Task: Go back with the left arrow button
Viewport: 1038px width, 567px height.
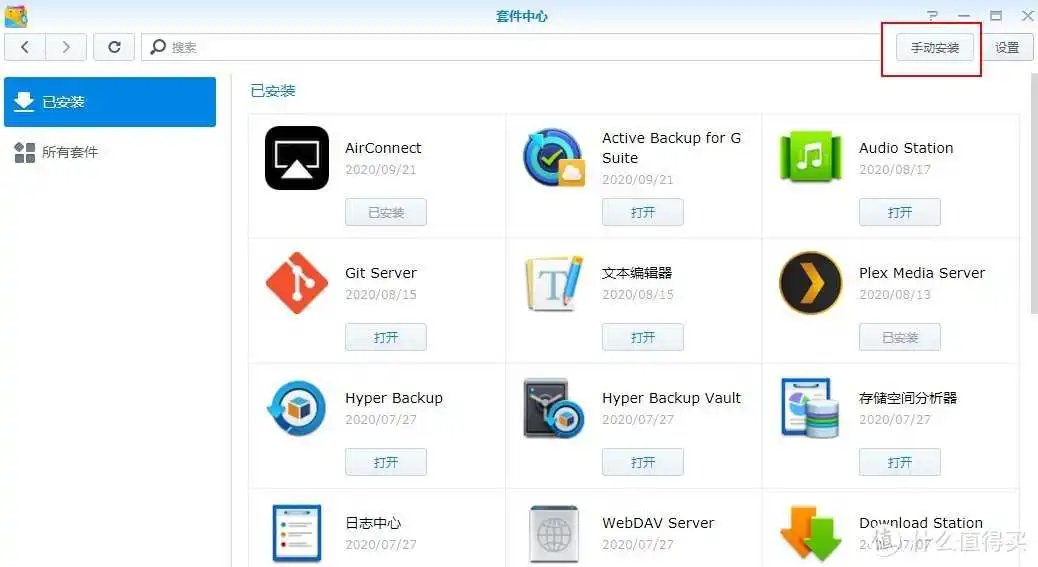Action: [x=25, y=47]
